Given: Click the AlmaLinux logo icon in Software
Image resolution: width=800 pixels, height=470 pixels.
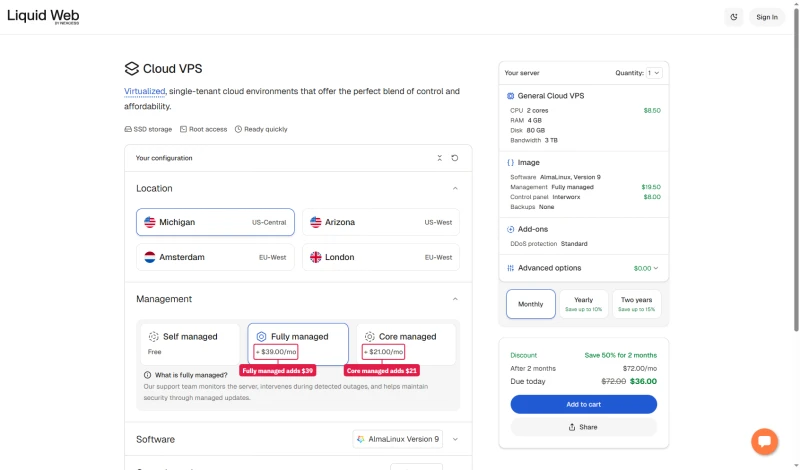Looking at the screenshot, I should pos(361,439).
